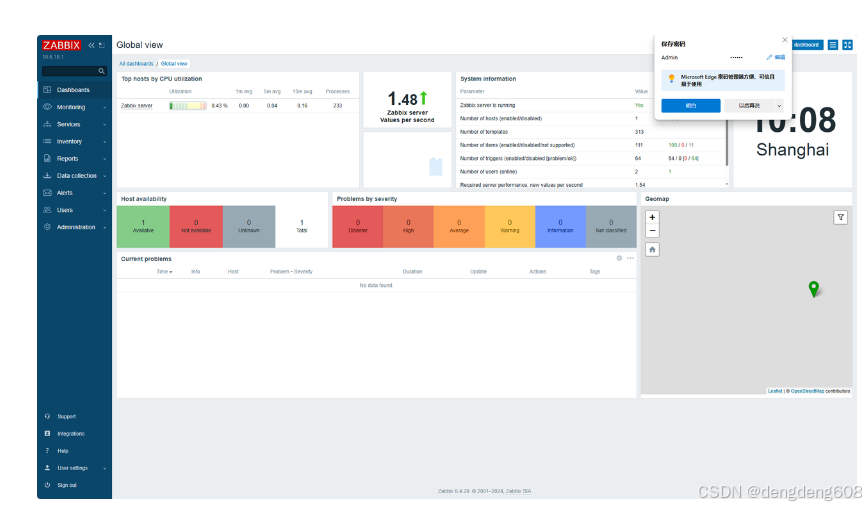Open the Dashboards menu item

point(73,89)
